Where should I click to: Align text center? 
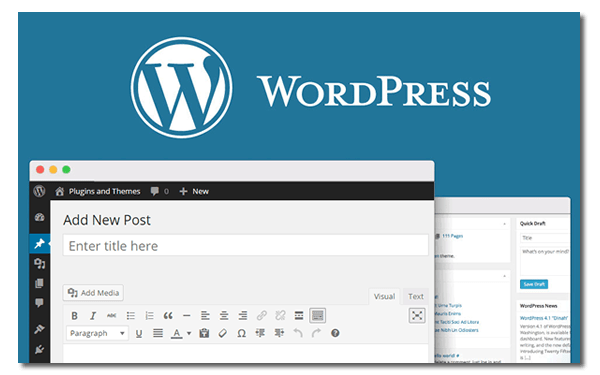[x=224, y=316]
